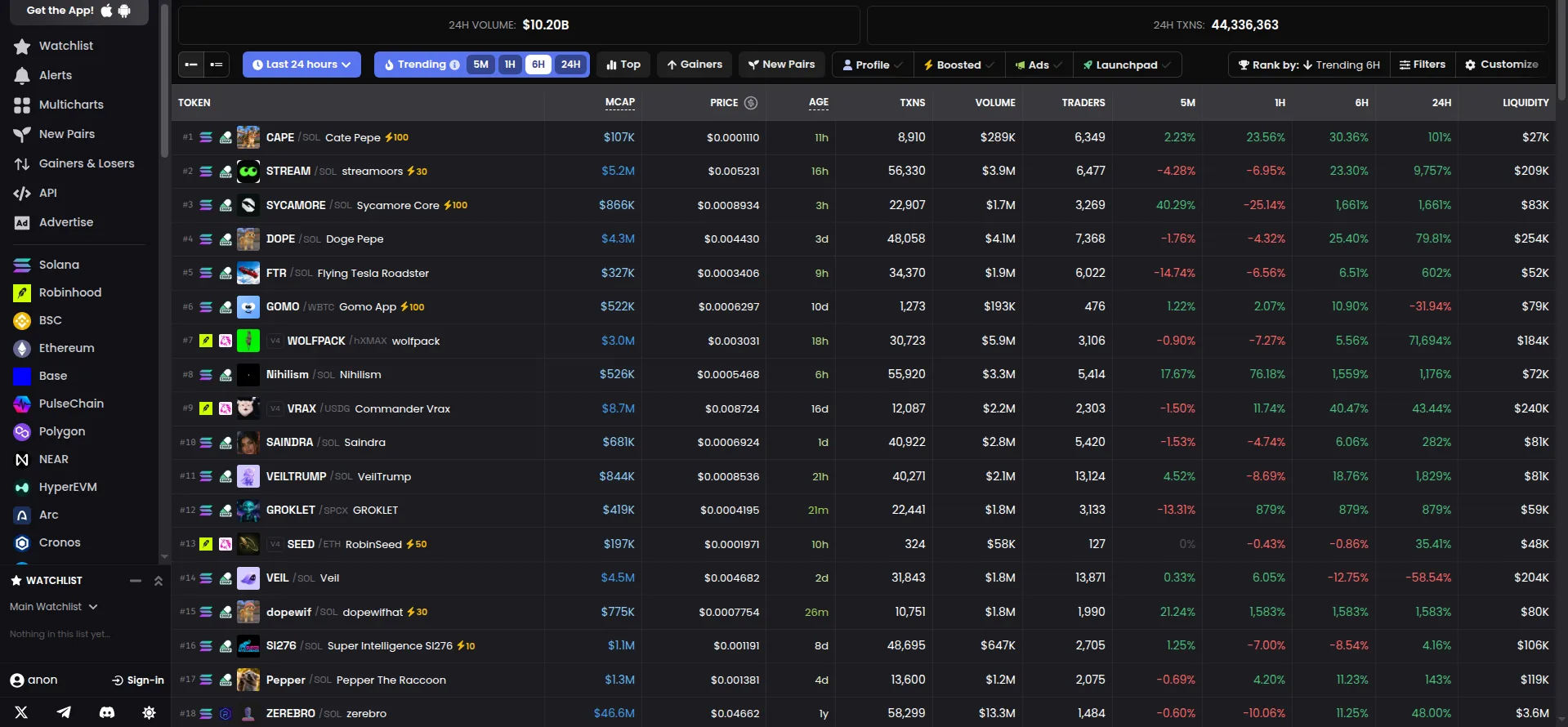Select the BSC chain icon
Image resolution: width=1568 pixels, height=727 pixels.
pyautogui.click(x=22, y=321)
